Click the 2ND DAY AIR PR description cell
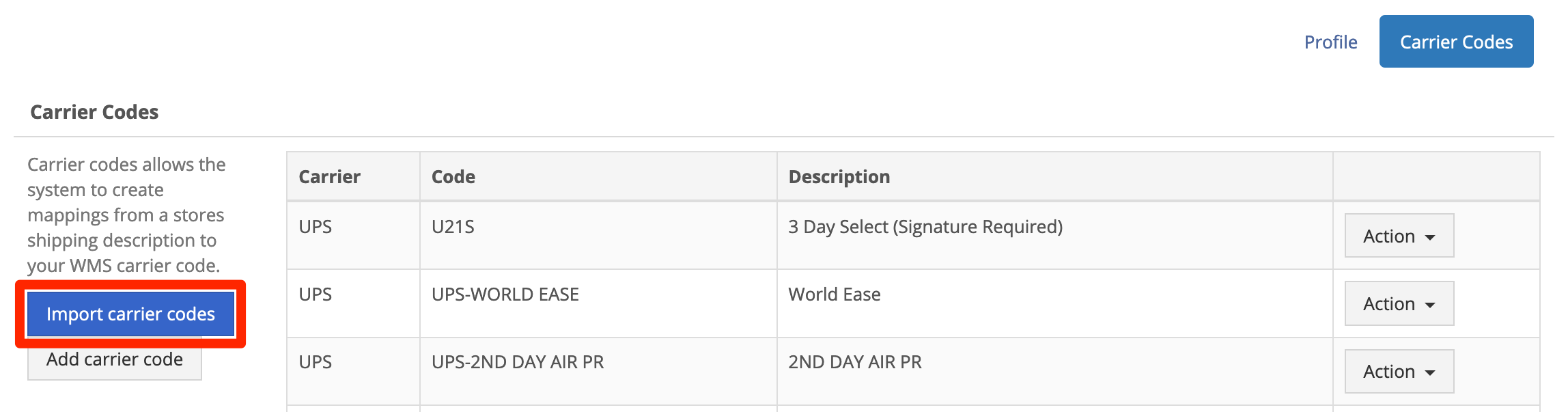Screen dimensions: 1568x412 click(x=1054, y=371)
